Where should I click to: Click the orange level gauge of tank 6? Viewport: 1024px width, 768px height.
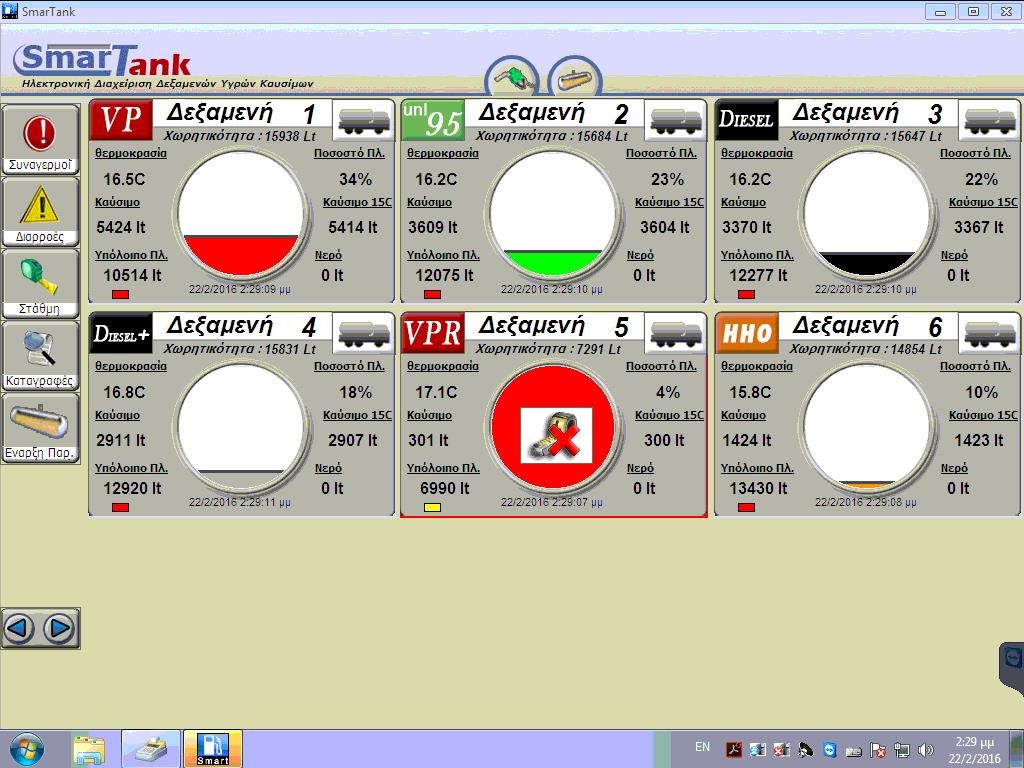click(x=867, y=427)
